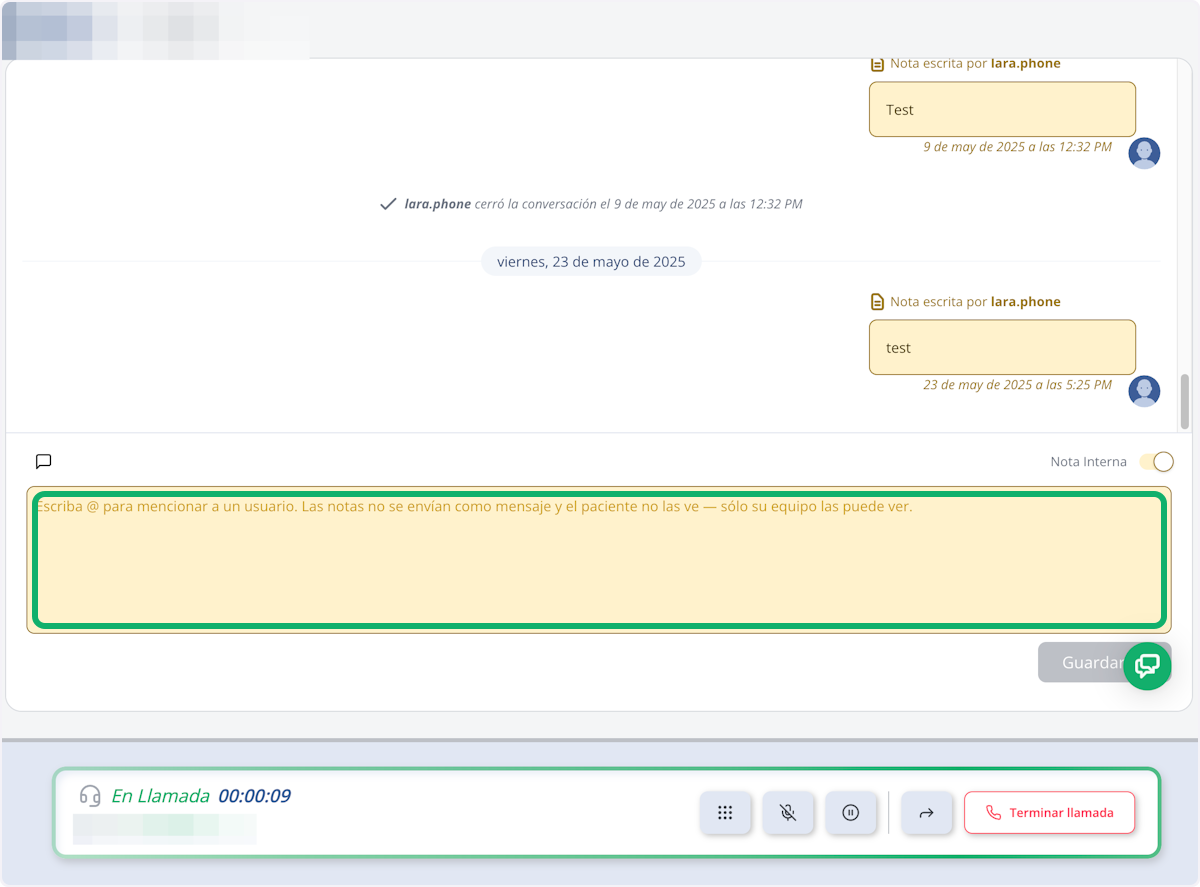Click the lara.phone author name above the 'test' note
1200x887 pixels.
(x=1025, y=301)
